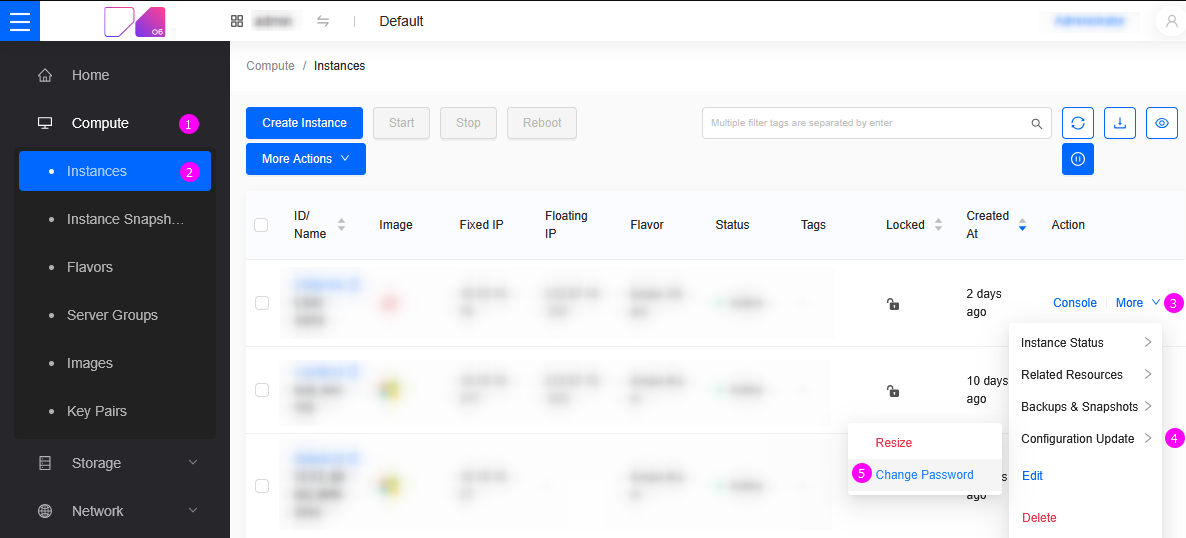This screenshot has height=538, width=1186.
Task: Click the Compute monitor icon
Action: click(45, 123)
